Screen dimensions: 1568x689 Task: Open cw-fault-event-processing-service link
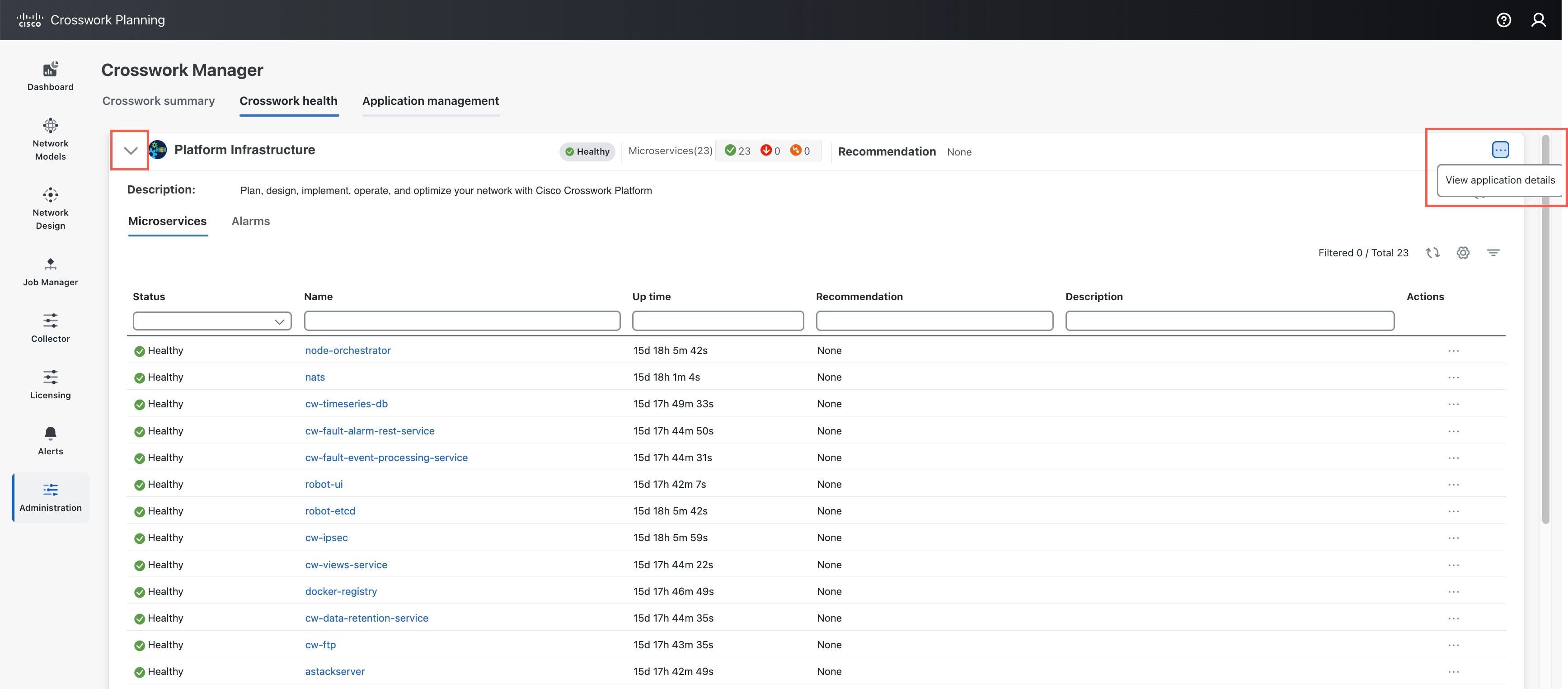coord(386,458)
